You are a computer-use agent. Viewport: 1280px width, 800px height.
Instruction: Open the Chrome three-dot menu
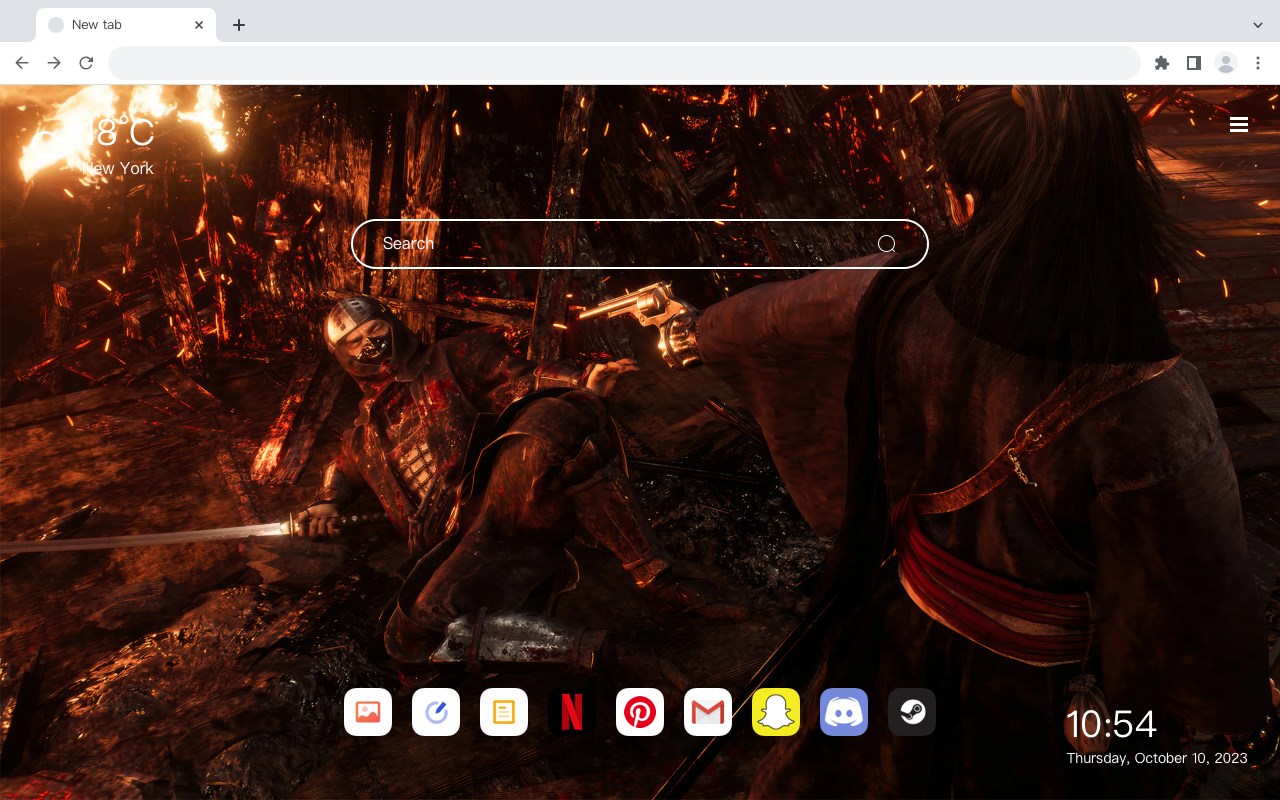(1258, 63)
